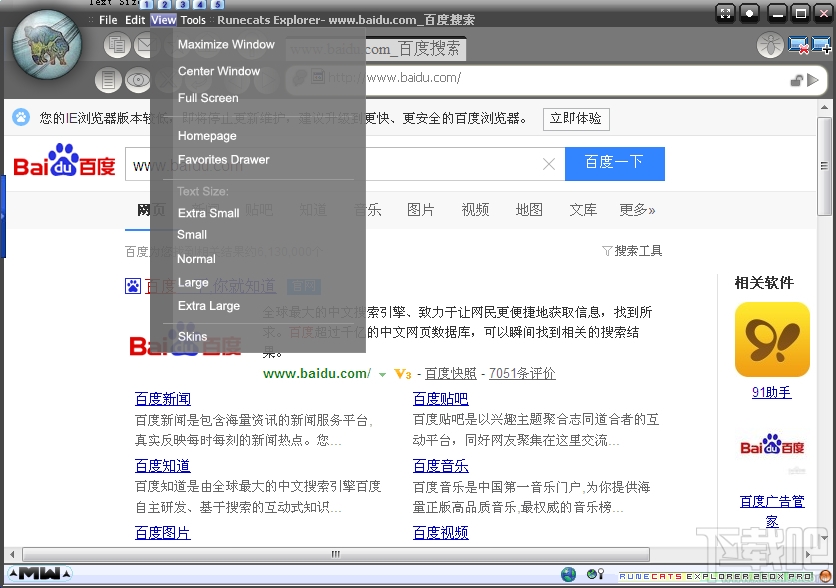Set text size to Extra Large

(x=208, y=306)
